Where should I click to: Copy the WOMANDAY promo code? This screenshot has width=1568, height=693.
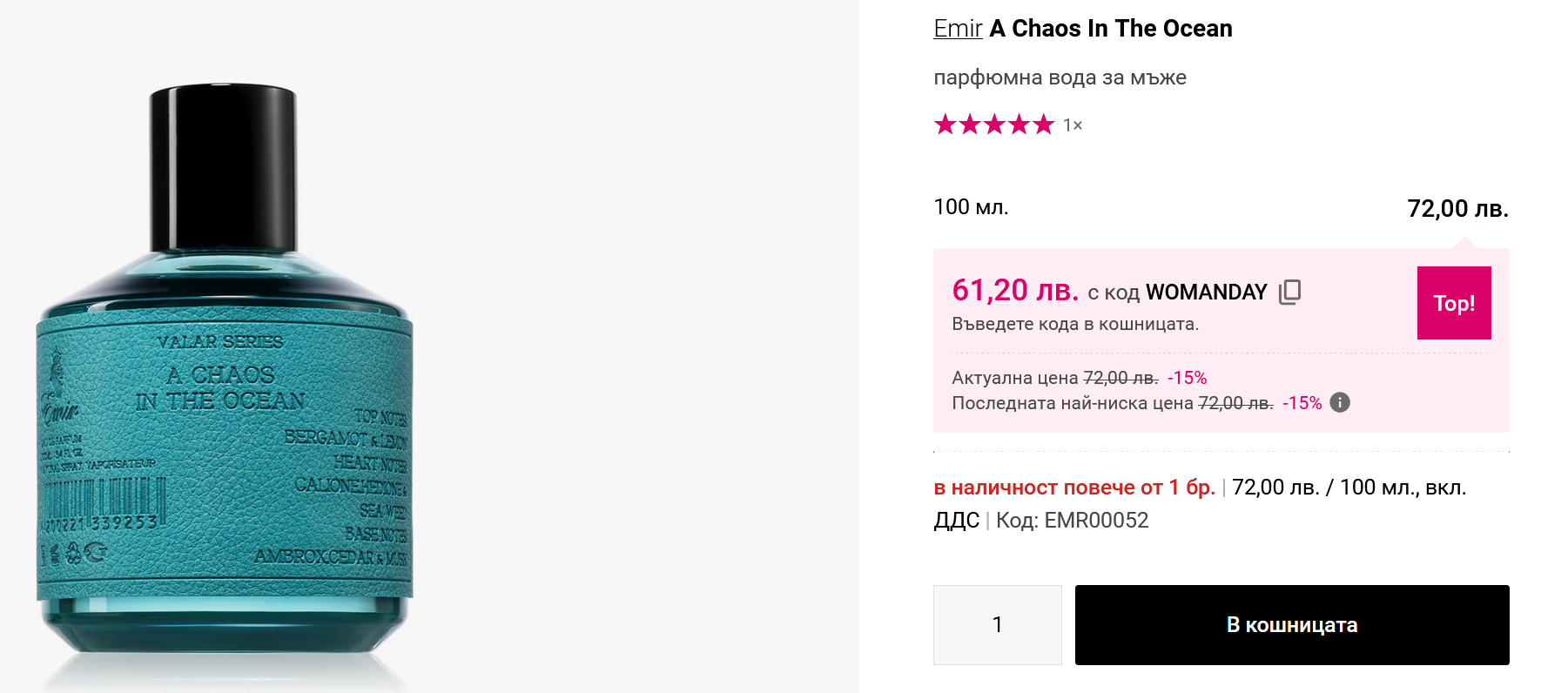coord(1289,292)
